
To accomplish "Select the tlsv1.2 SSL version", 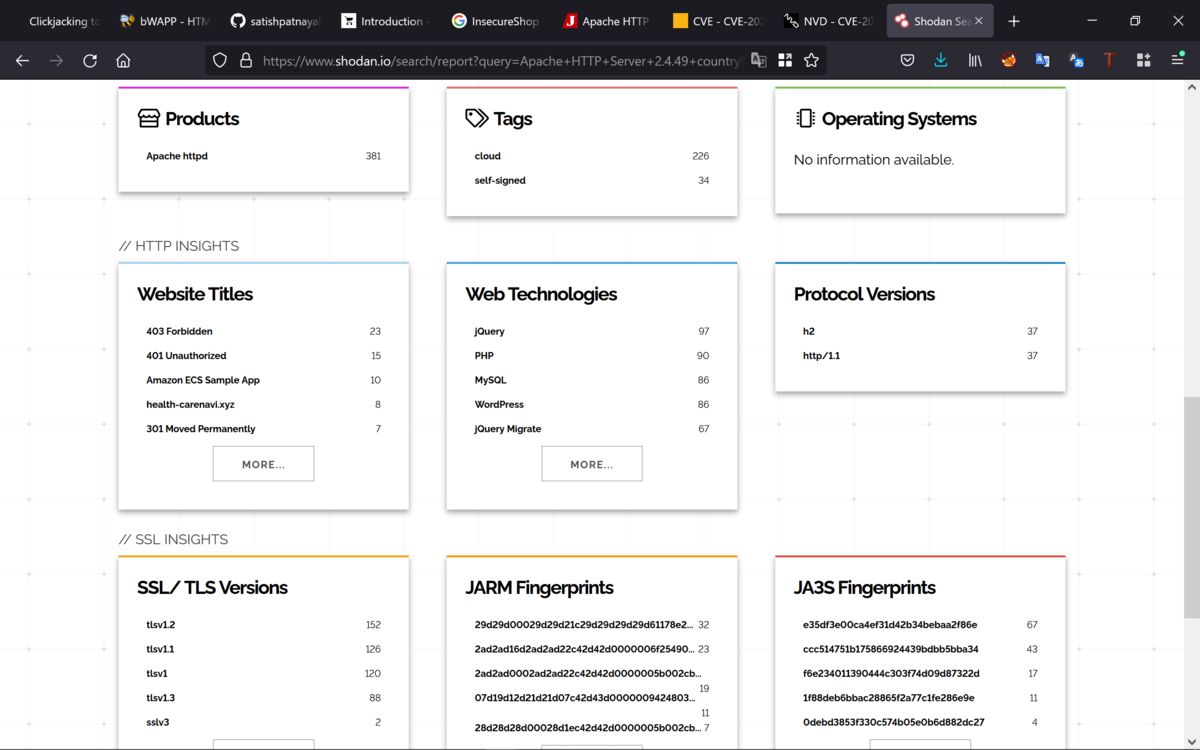I will tap(161, 625).
